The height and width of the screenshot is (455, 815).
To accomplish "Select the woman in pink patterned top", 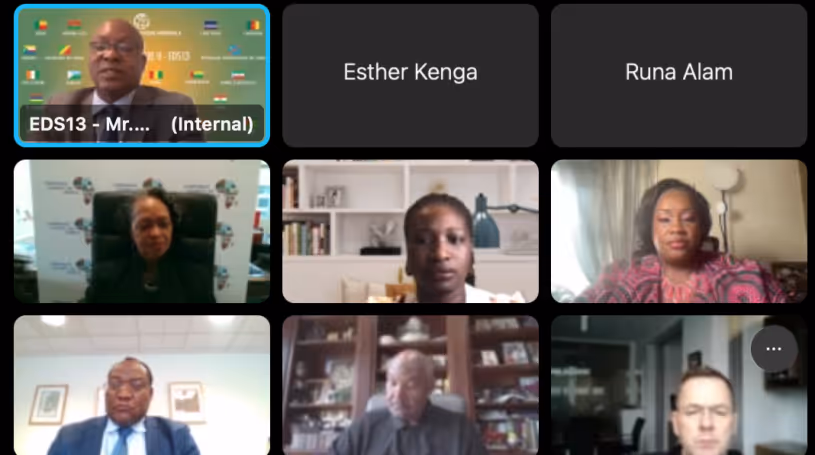I will click(x=679, y=231).
